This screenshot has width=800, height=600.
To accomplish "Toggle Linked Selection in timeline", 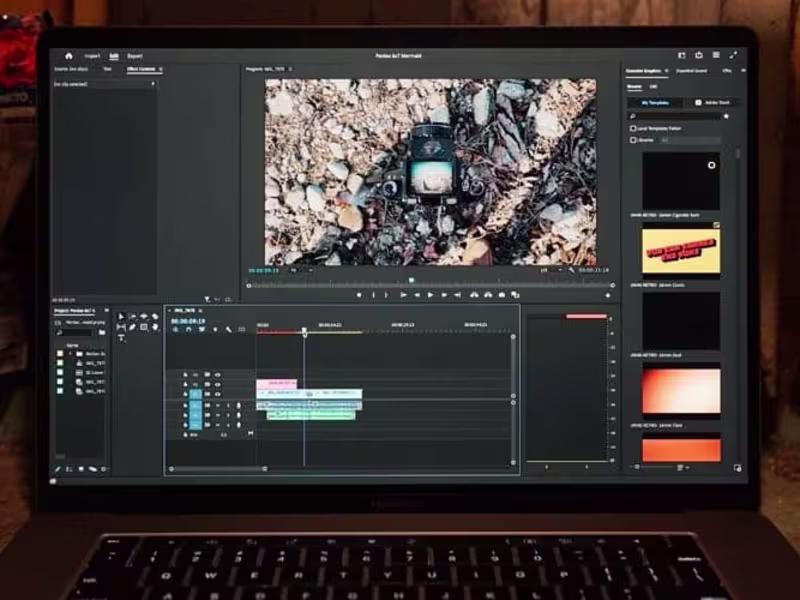I will point(202,330).
